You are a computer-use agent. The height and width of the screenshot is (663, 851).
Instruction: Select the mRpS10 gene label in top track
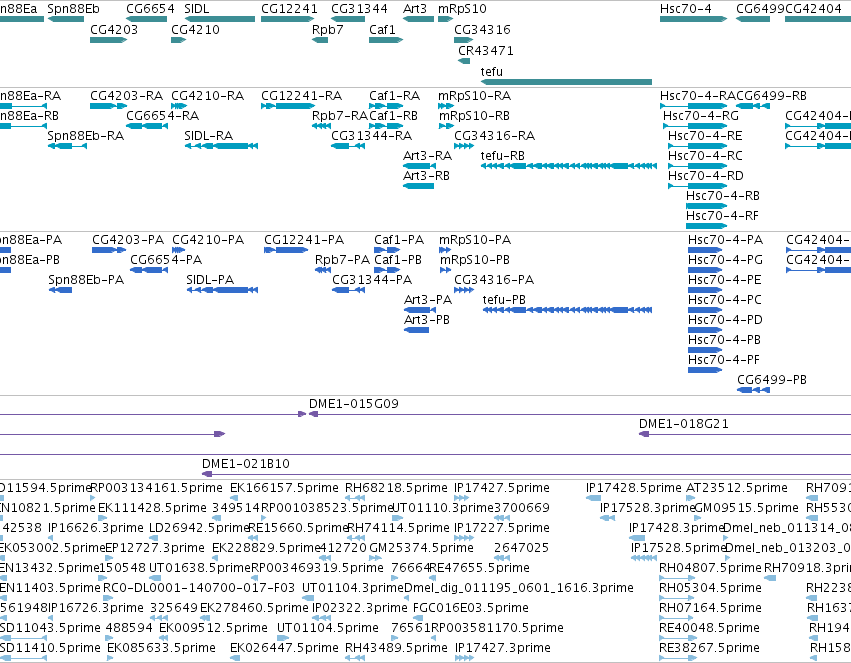point(462,9)
